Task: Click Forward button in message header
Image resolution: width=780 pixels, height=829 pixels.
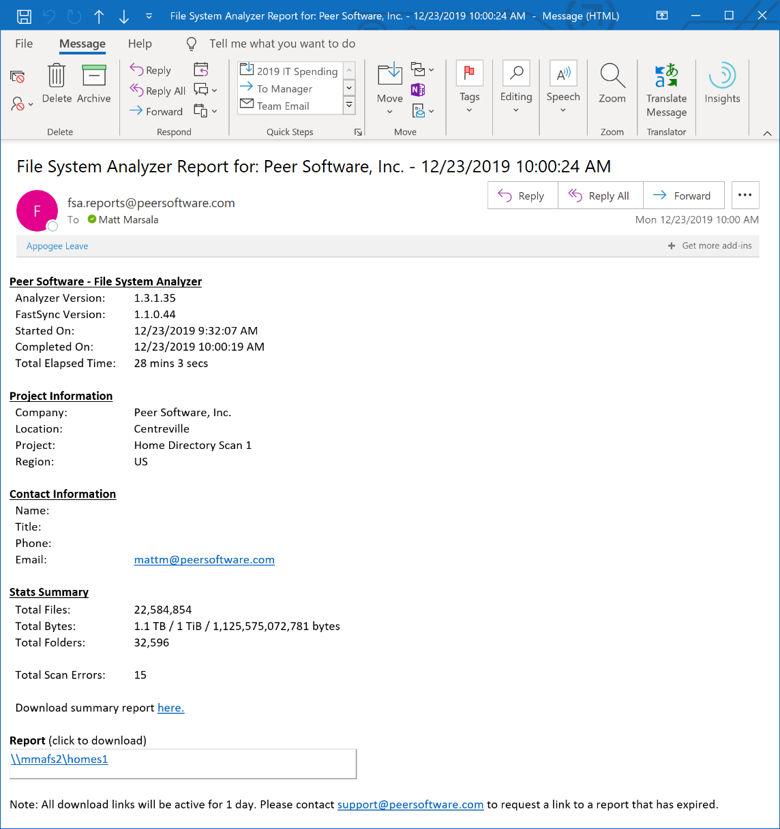Action: [683, 196]
